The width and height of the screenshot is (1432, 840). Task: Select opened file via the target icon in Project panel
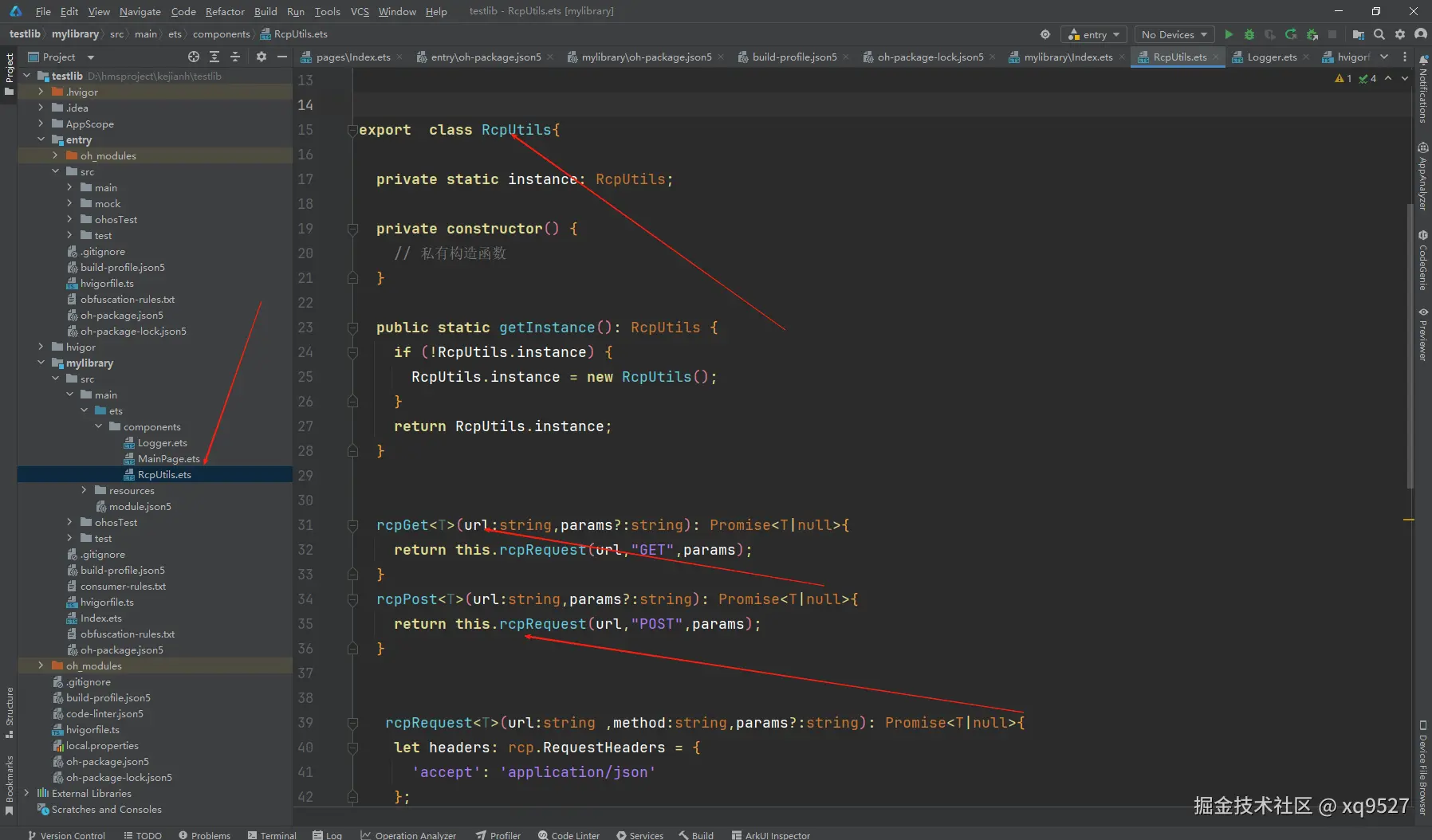pyautogui.click(x=194, y=57)
